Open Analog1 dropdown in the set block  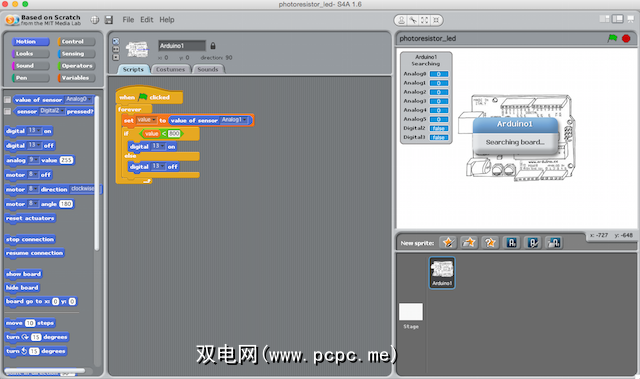point(234,120)
